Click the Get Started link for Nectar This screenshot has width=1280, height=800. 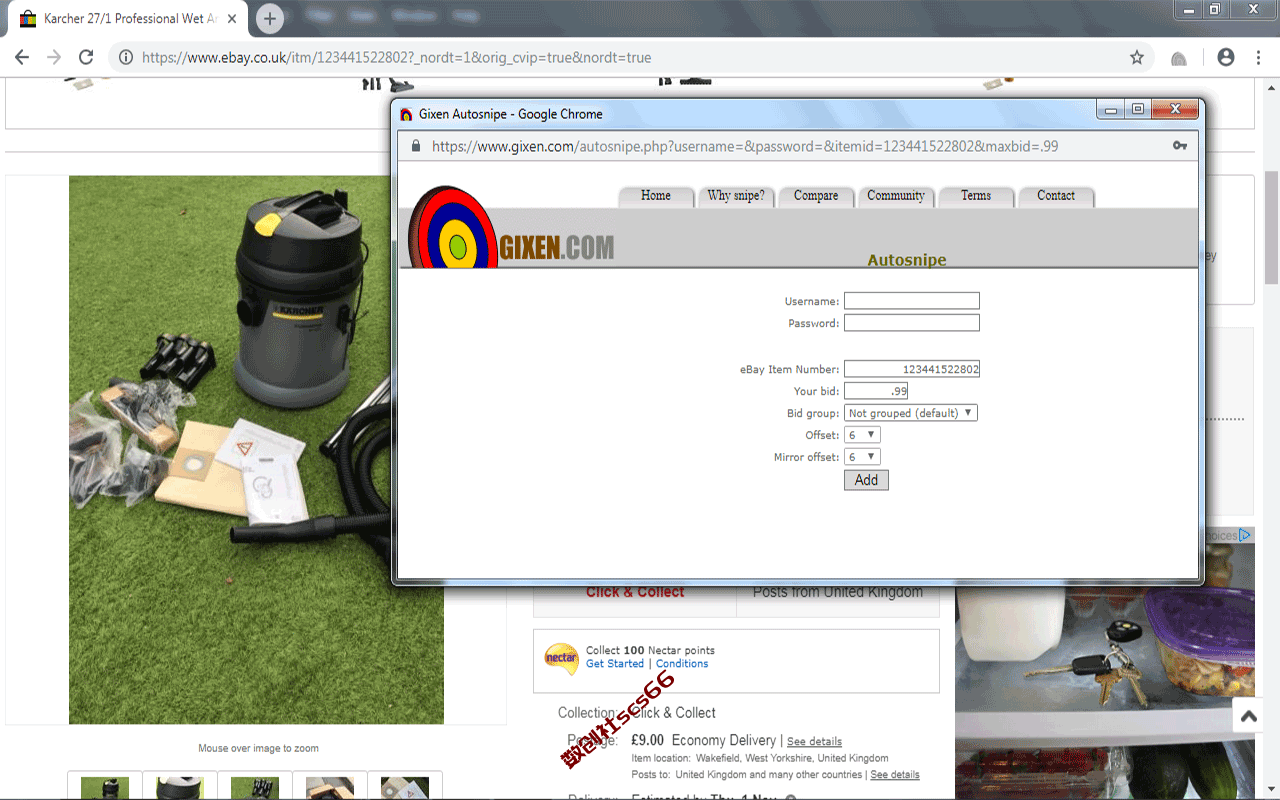click(x=615, y=664)
